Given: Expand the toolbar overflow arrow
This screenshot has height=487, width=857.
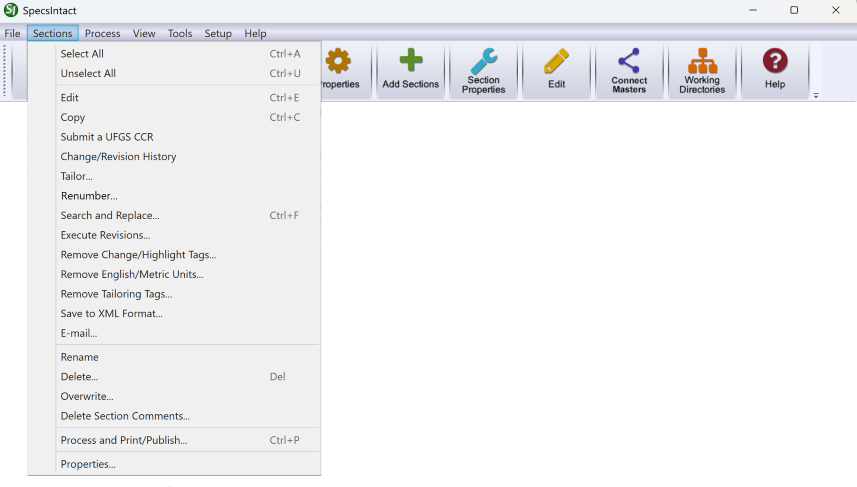Looking at the screenshot, I should [815, 96].
